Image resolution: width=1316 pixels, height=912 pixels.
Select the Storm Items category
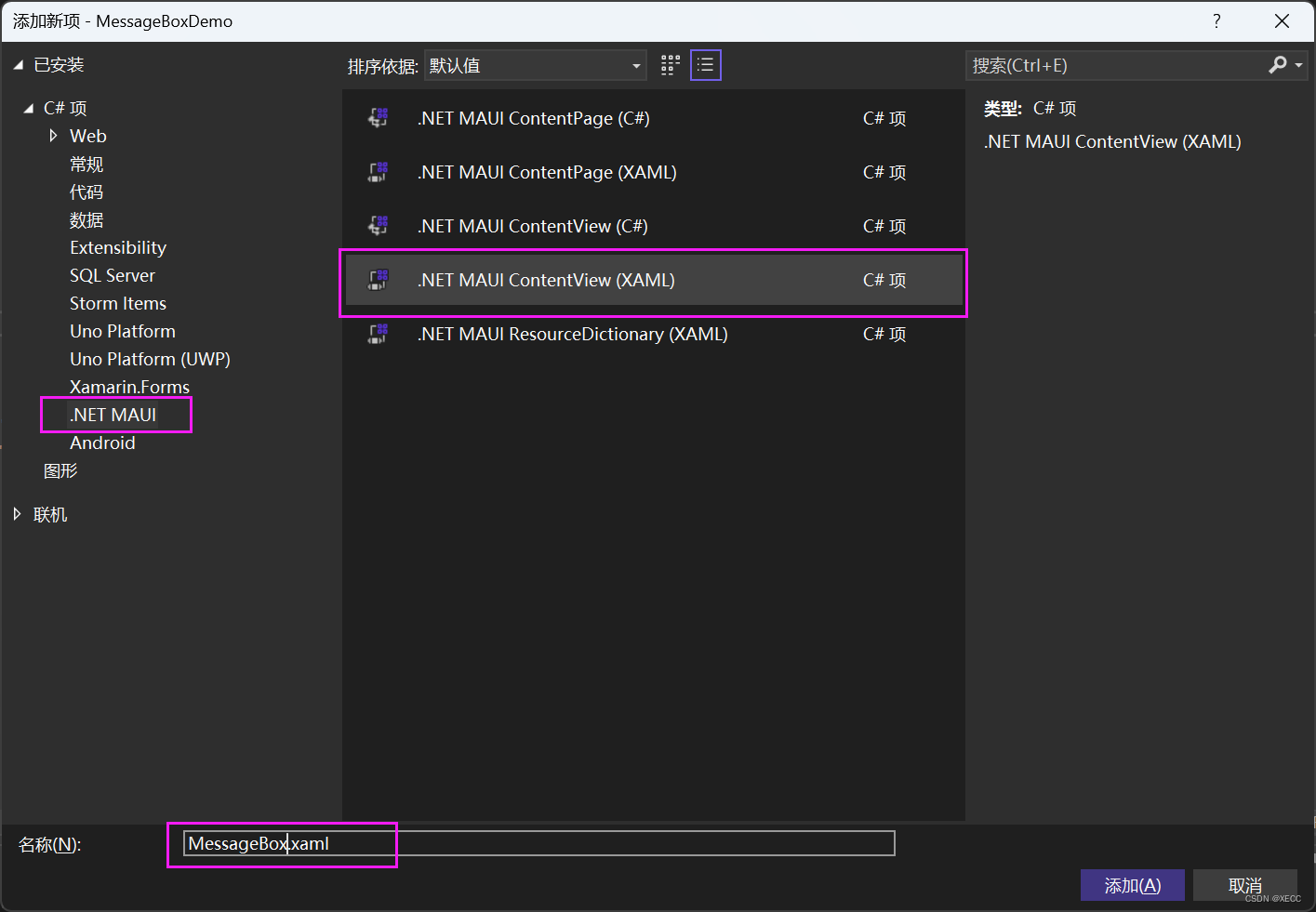(118, 303)
